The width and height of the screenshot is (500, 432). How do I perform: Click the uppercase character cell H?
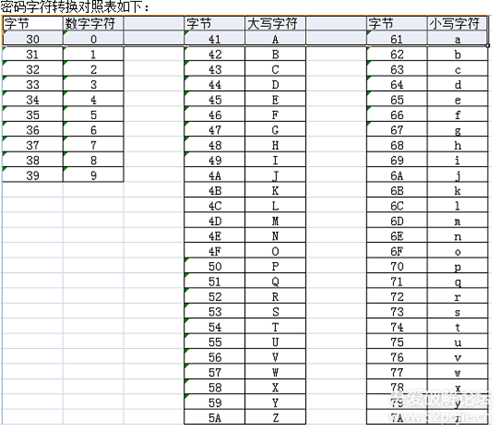tap(275, 145)
